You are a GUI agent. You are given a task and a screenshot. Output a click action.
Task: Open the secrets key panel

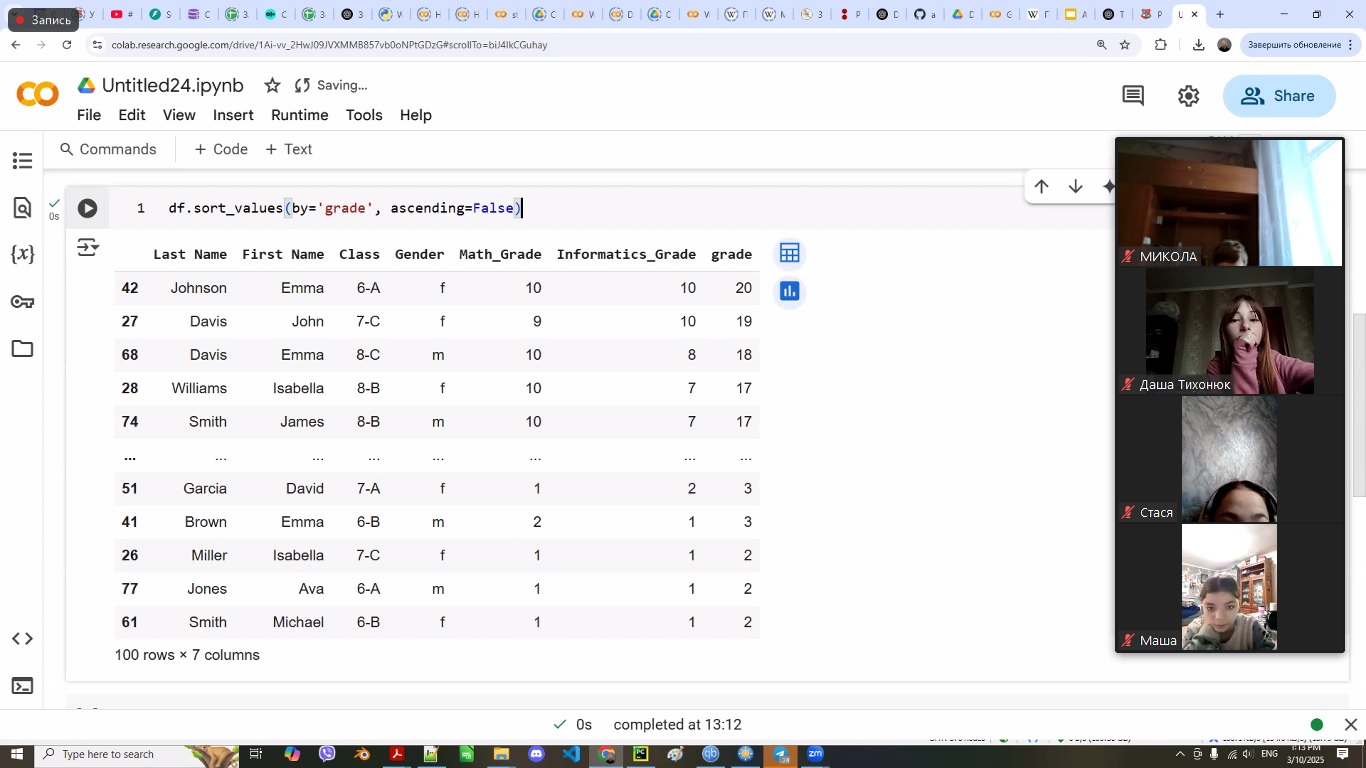[22, 302]
